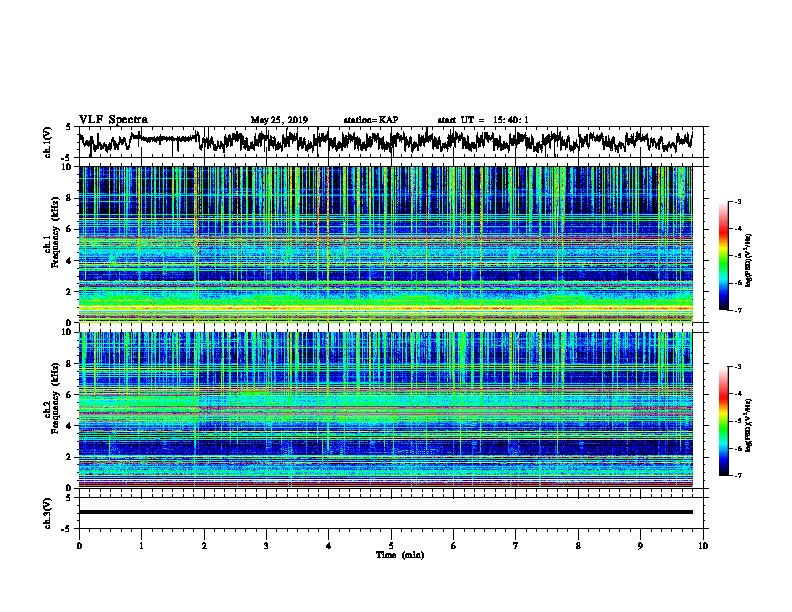The width and height of the screenshot is (792, 612).
Task: Click the ch.1 voltage waveform trace
Action: click(x=385, y=141)
